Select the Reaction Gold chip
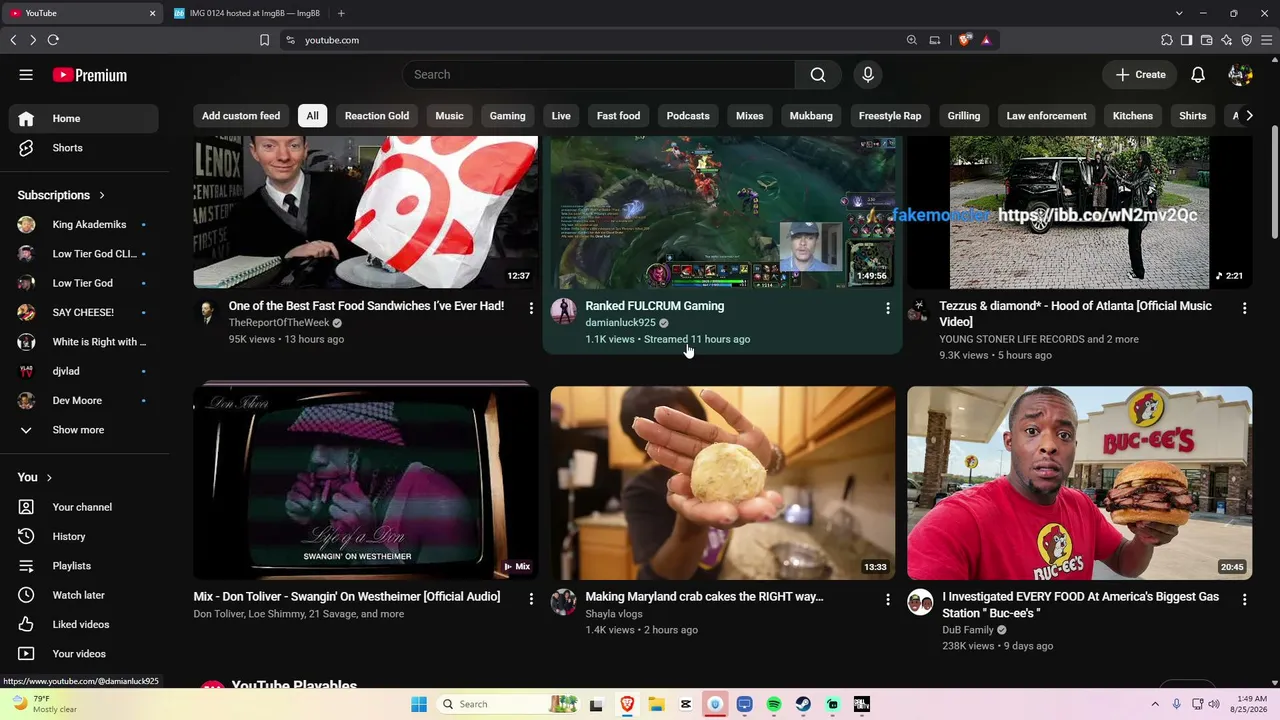This screenshot has width=1280, height=720. [x=377, y=116]
